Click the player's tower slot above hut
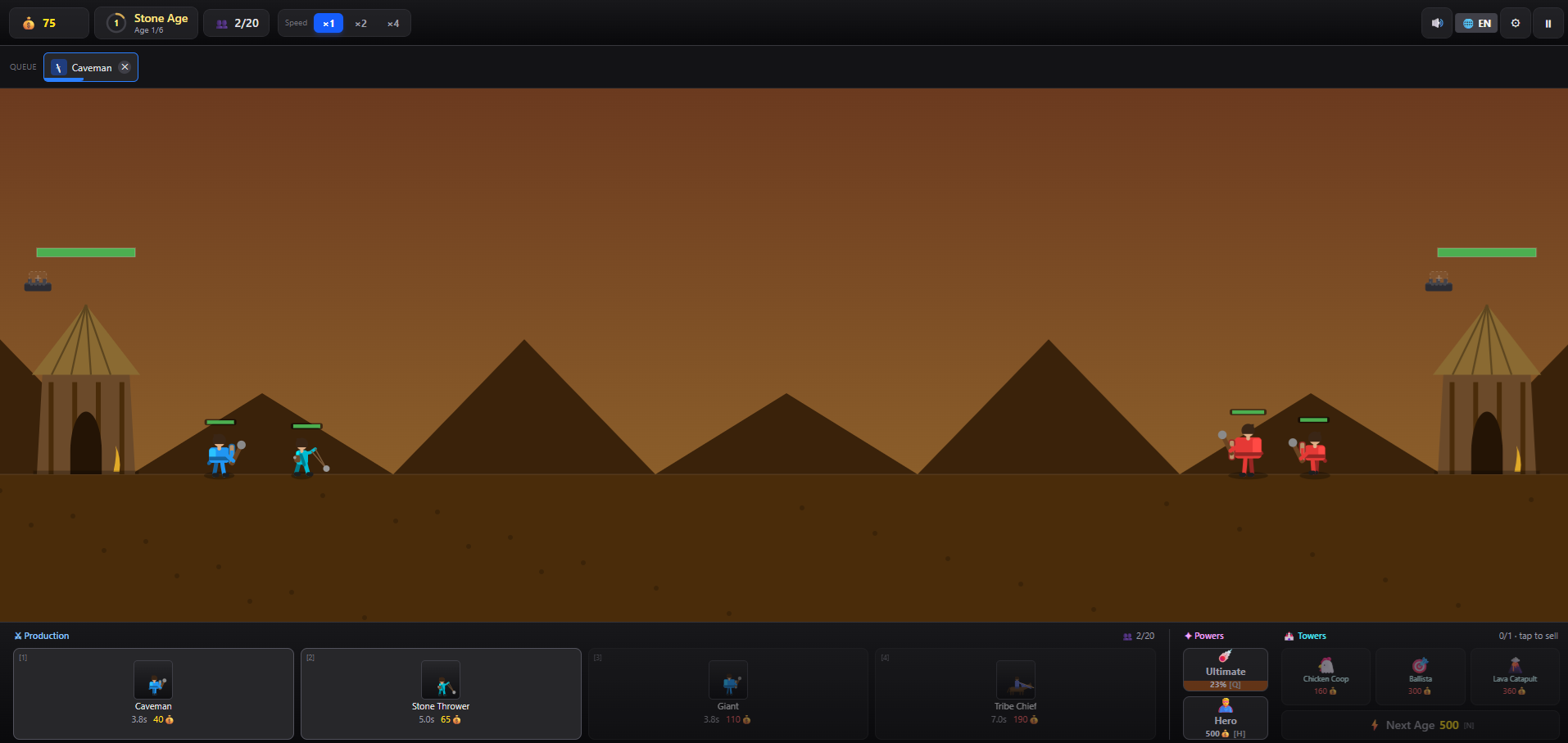 coord(38,281)
